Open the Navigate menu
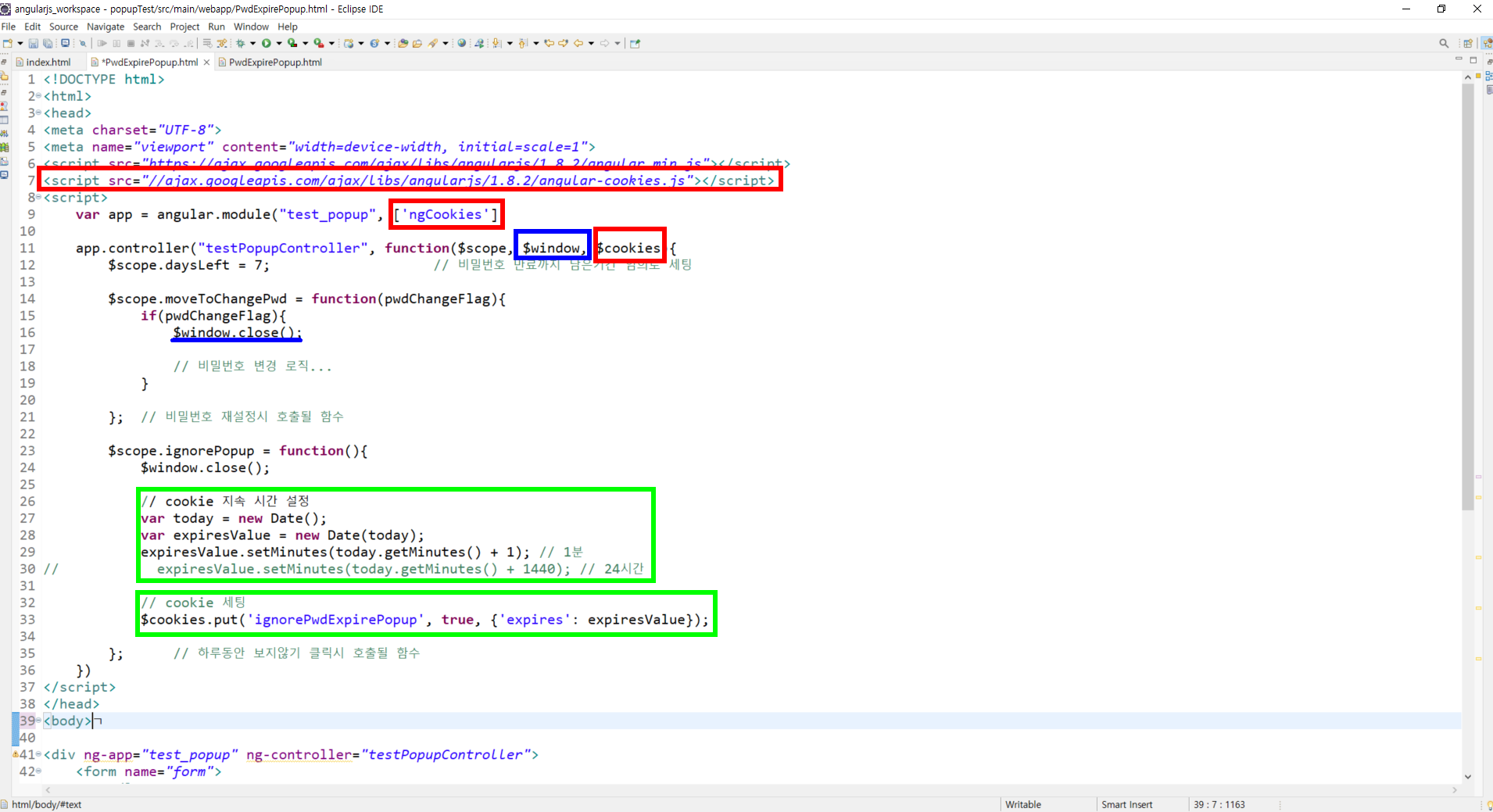Image resolution: width=1493 pixels, height=812 pixels. coord(106,27)
